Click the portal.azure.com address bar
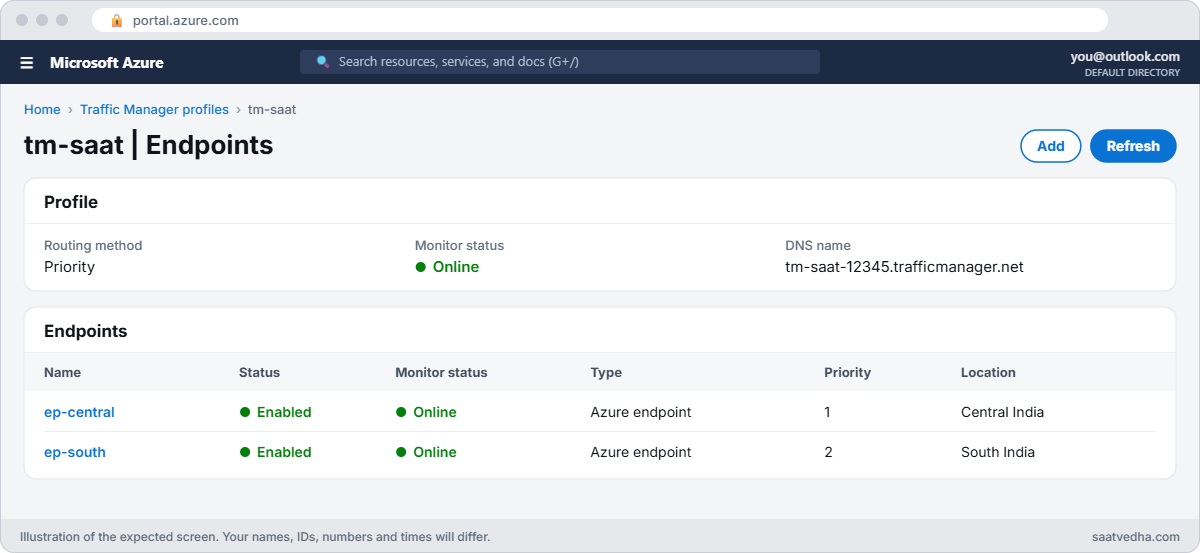Screen dimensions: 1200x553 [x=600, y=20]
